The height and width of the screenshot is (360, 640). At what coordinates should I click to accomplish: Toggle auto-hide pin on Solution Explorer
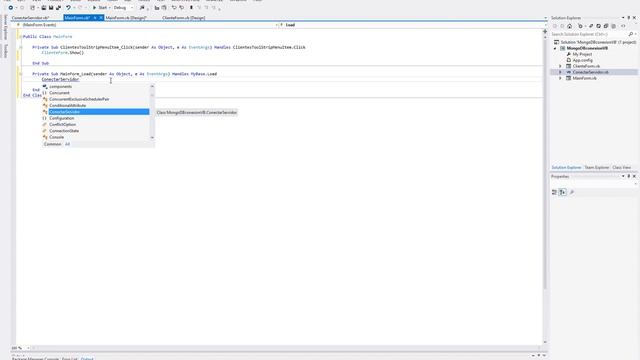pyautogui.click(x=629, y=18)
